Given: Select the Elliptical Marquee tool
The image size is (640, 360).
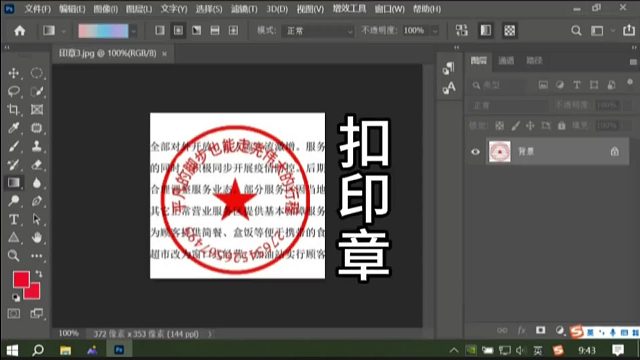Looking at the screenshot, I should point(37,73).
